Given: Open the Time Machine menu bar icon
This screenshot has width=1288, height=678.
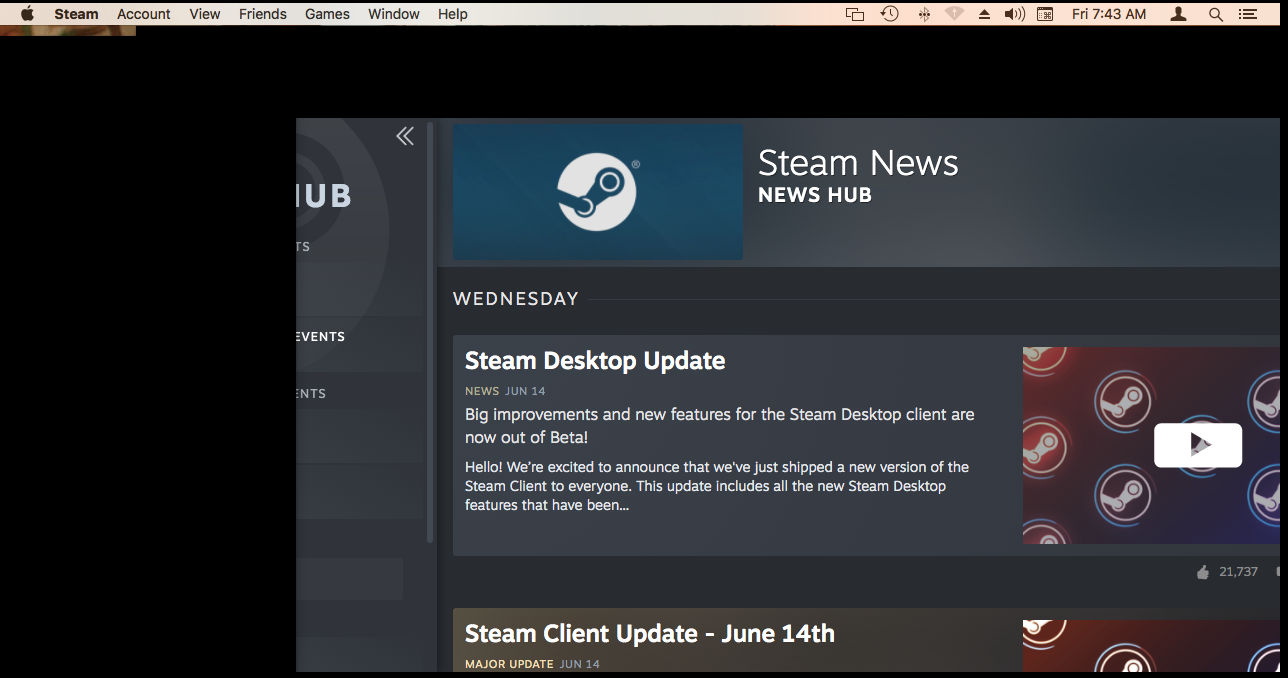Looking at the screenshot, I should coord(889,14).
